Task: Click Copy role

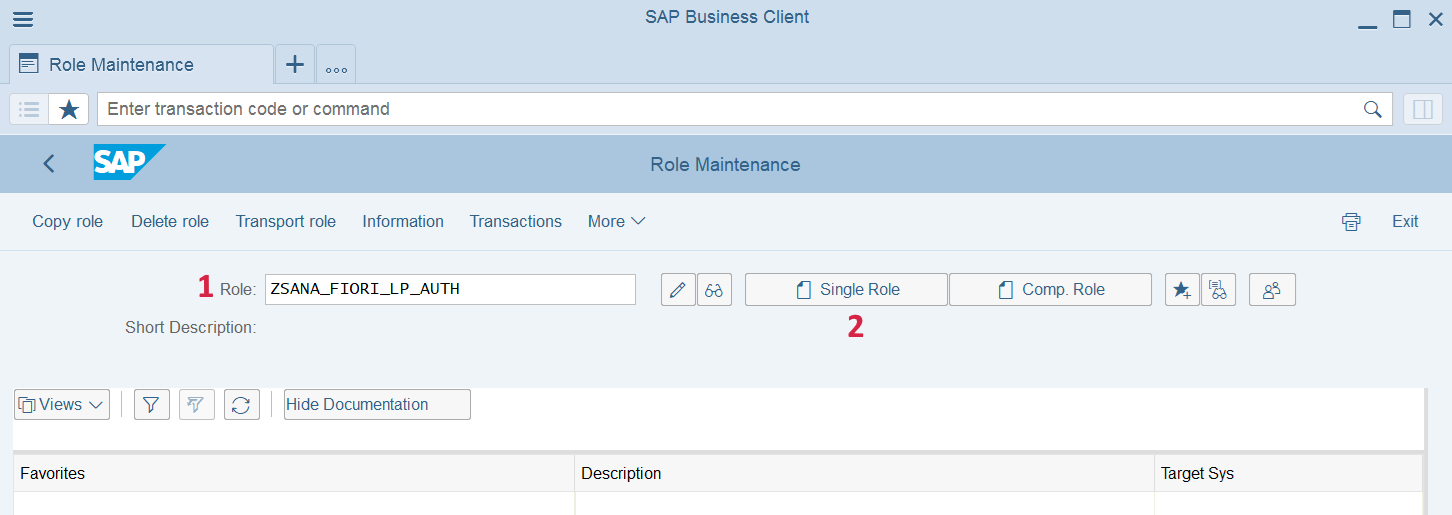Action: [68, 222]
